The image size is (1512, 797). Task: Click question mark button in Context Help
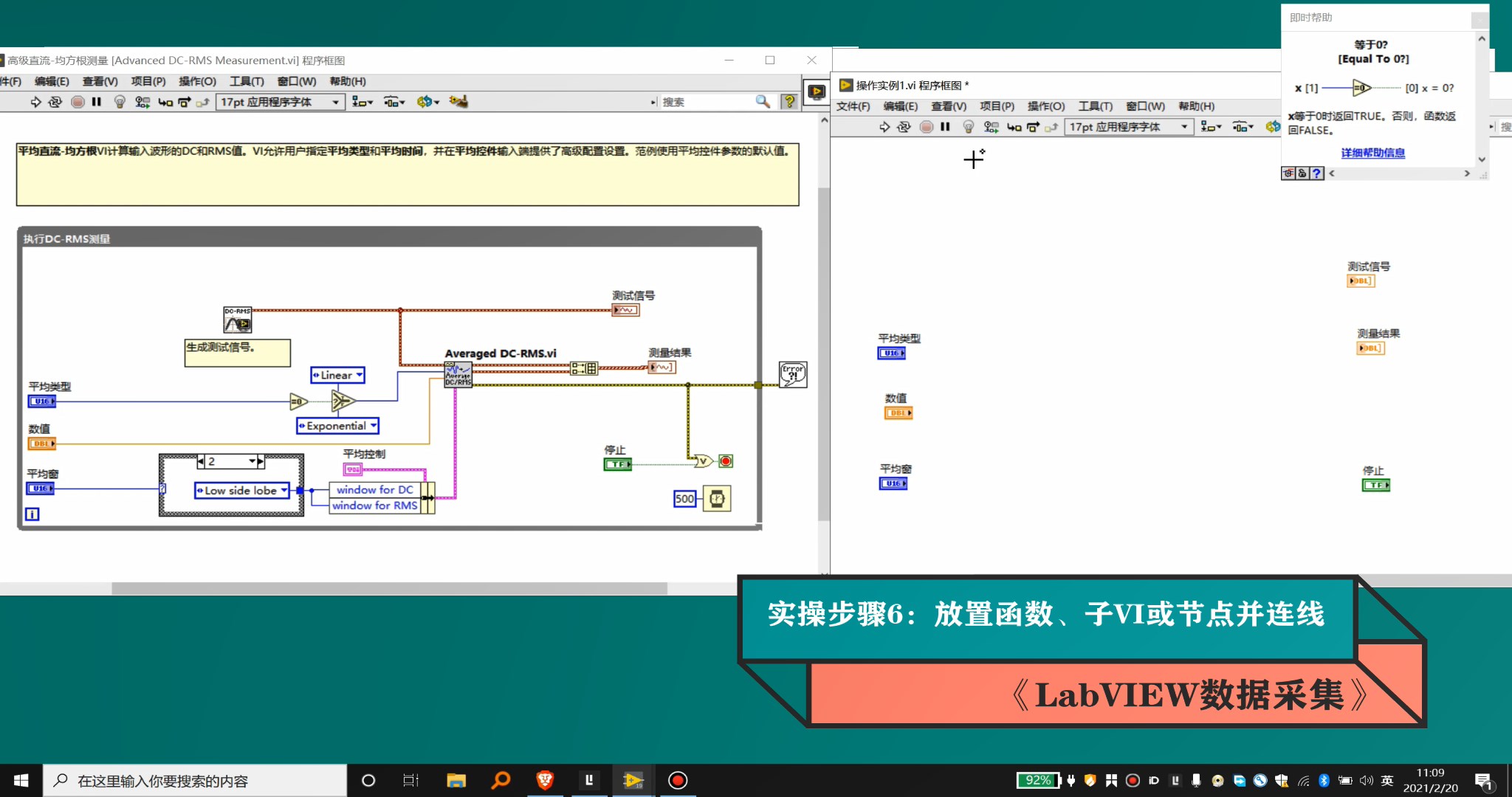pyautogui.click(x=1316, y=173)
